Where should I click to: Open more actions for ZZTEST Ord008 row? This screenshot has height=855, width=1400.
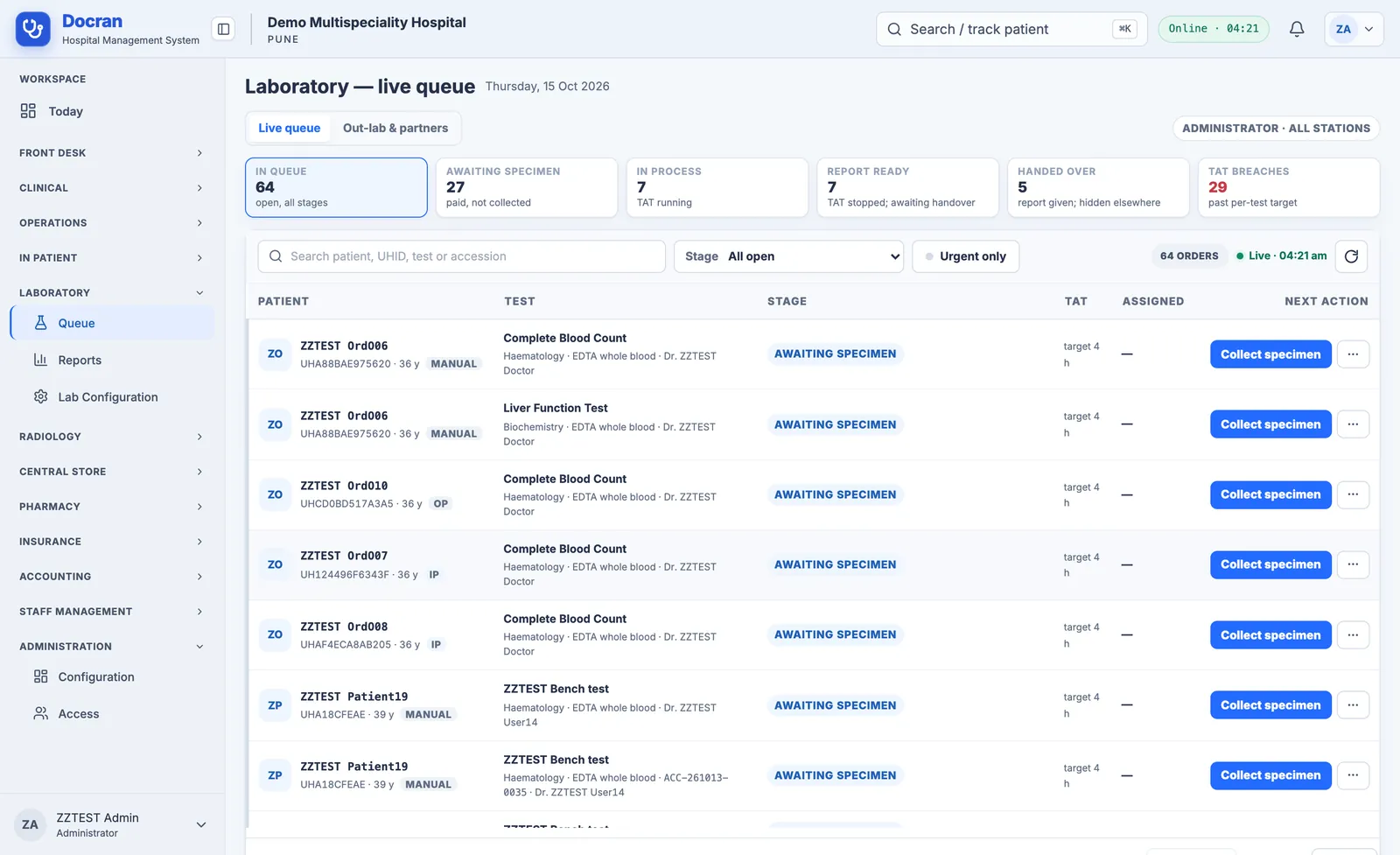click(x=1353, y=634)
